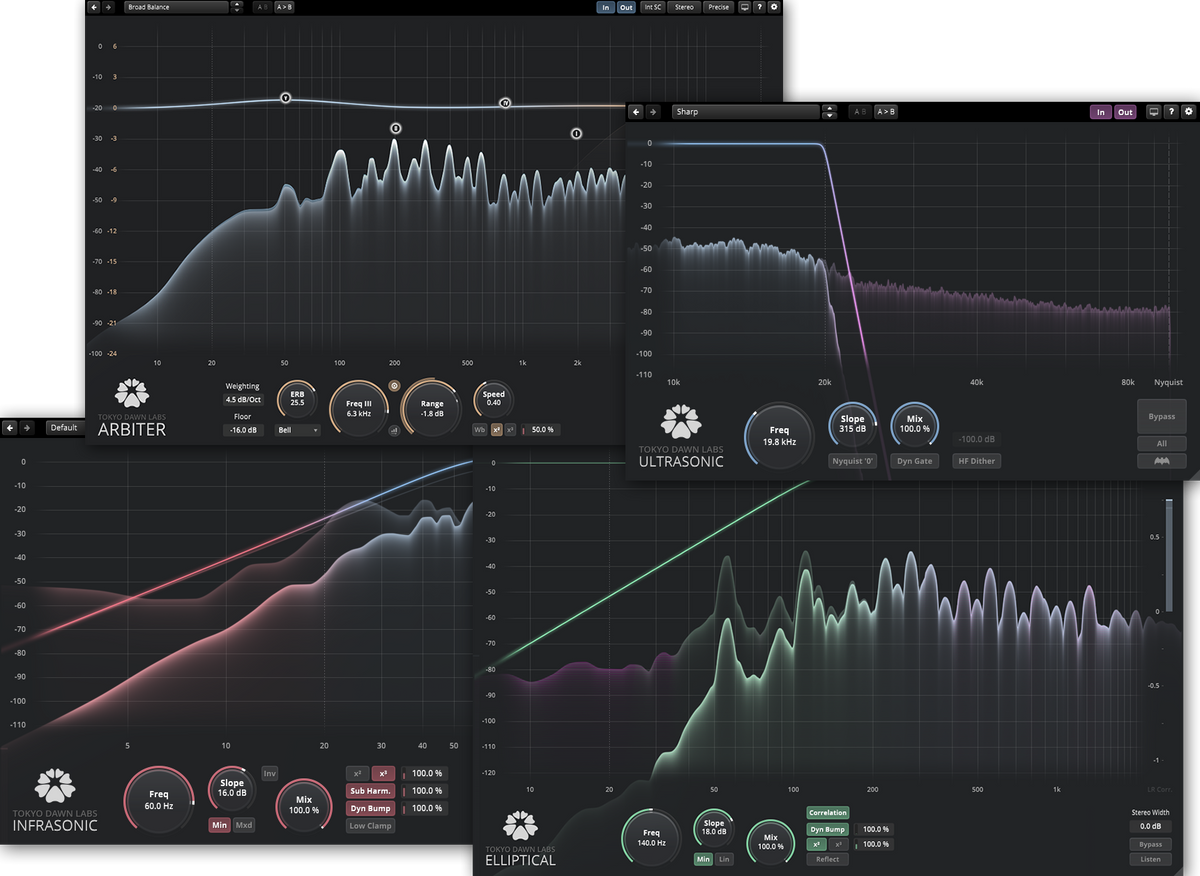
Task: Toggle Infrasonic Min phase button
Action: click(220, 825)
